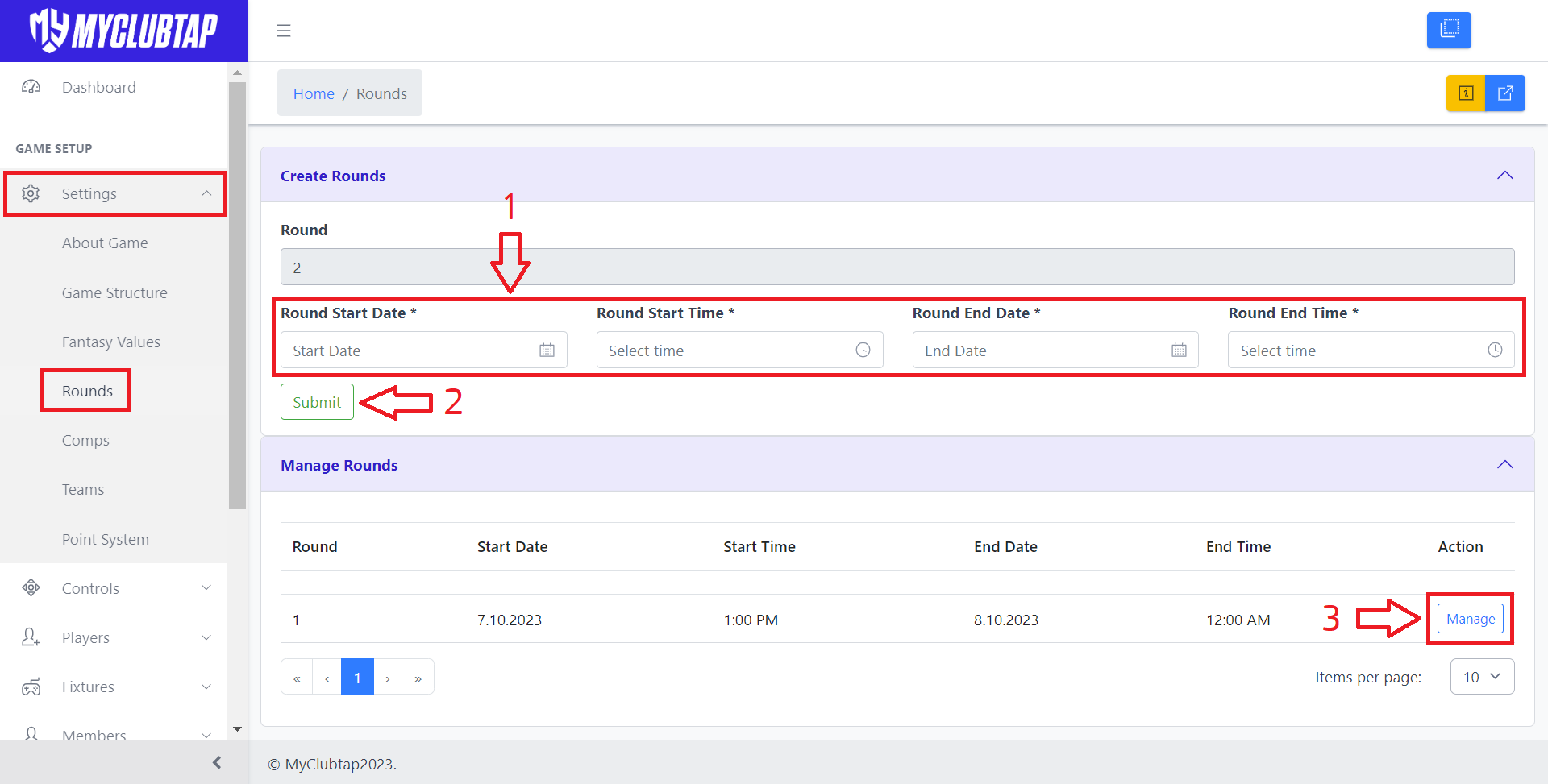Click the blue external link button

pos(1505,93)
